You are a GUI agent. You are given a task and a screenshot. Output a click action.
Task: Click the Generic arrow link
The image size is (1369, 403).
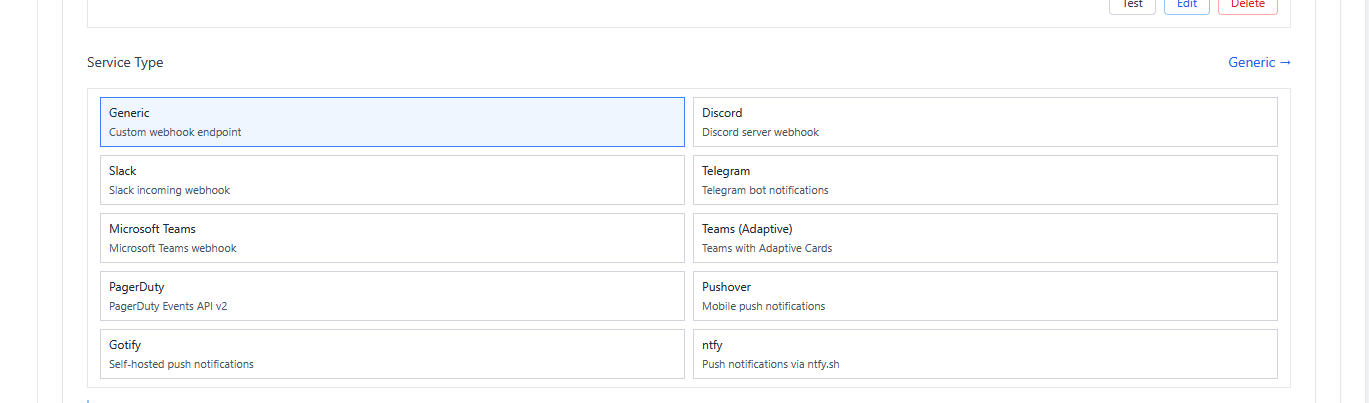tap(1259, 62)
